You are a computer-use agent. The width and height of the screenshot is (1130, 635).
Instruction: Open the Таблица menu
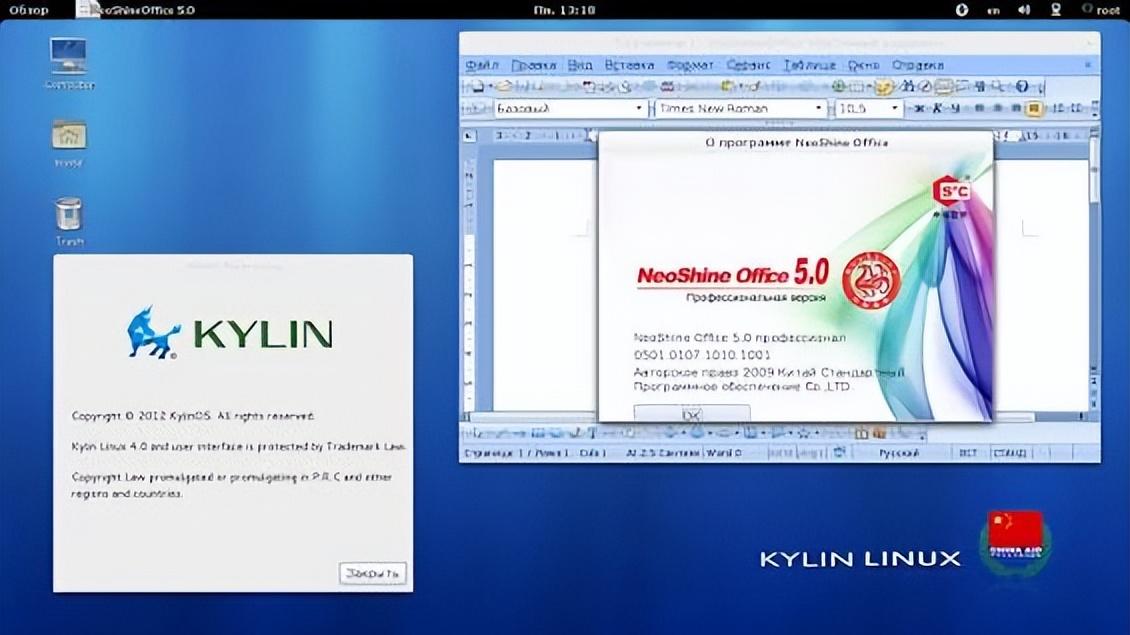pyautogui.click(x=809, y=65)
